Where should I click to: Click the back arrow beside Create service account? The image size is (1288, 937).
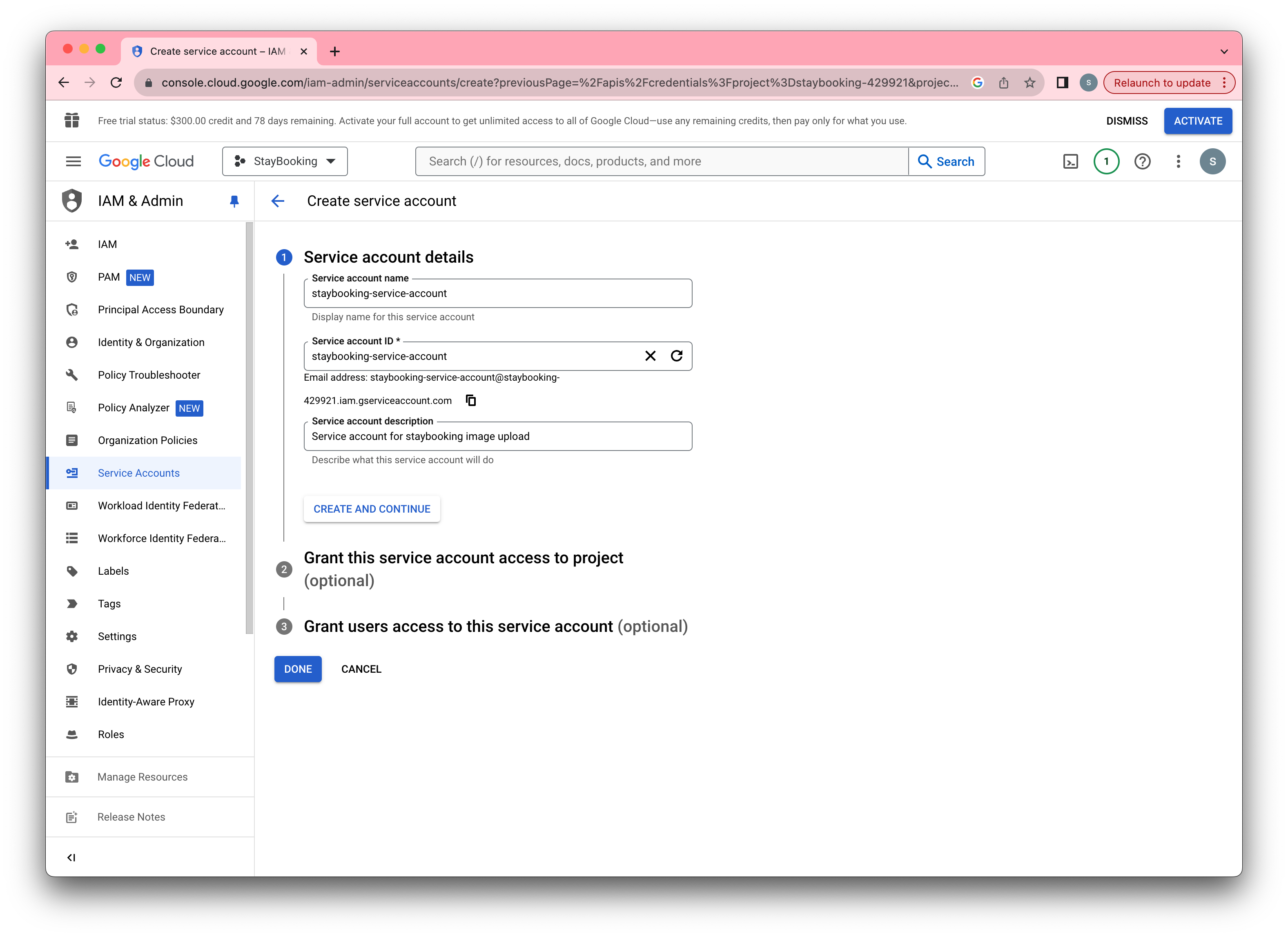tap(278, 201)
